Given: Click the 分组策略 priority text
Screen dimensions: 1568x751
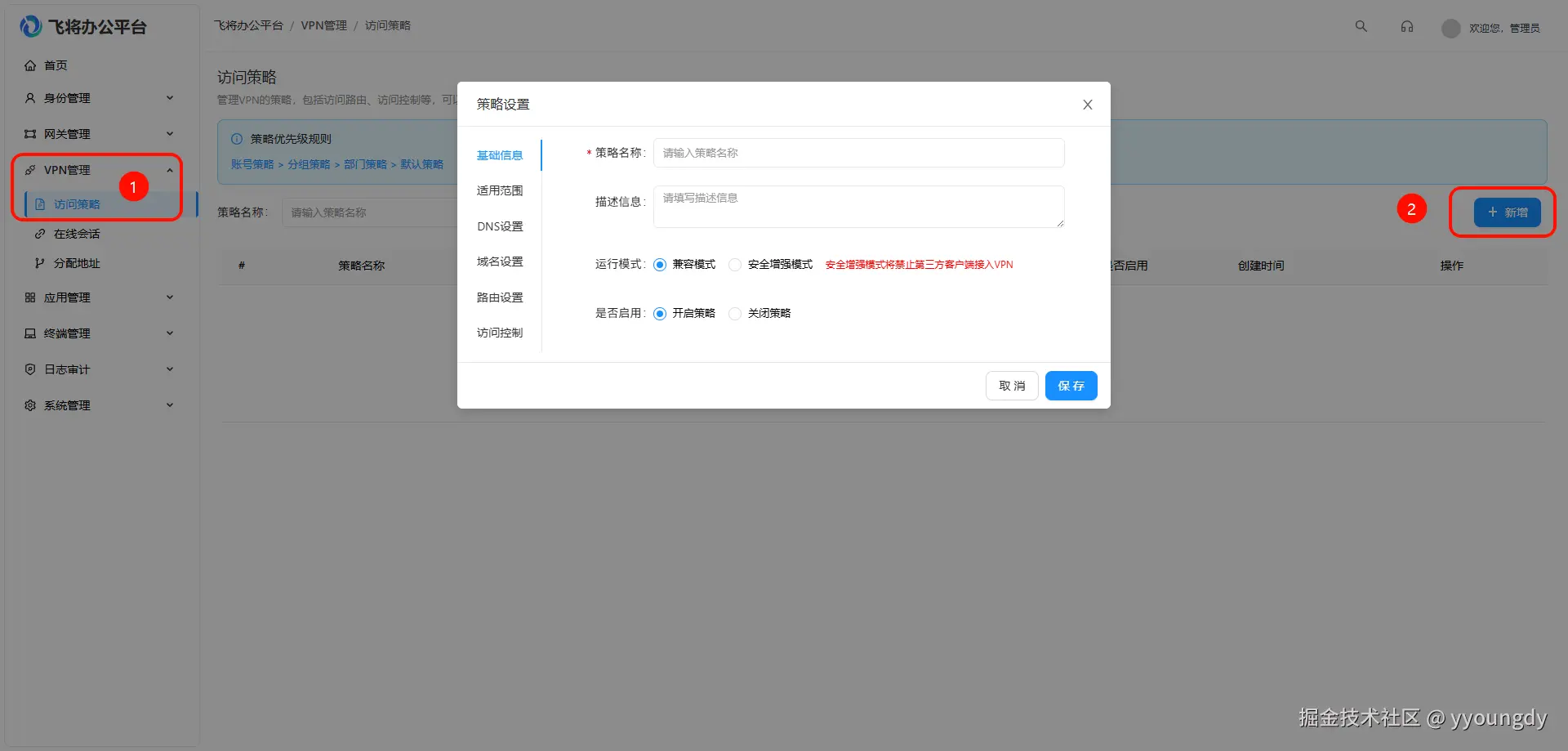Looking at the screenshot, I should 309,164.
